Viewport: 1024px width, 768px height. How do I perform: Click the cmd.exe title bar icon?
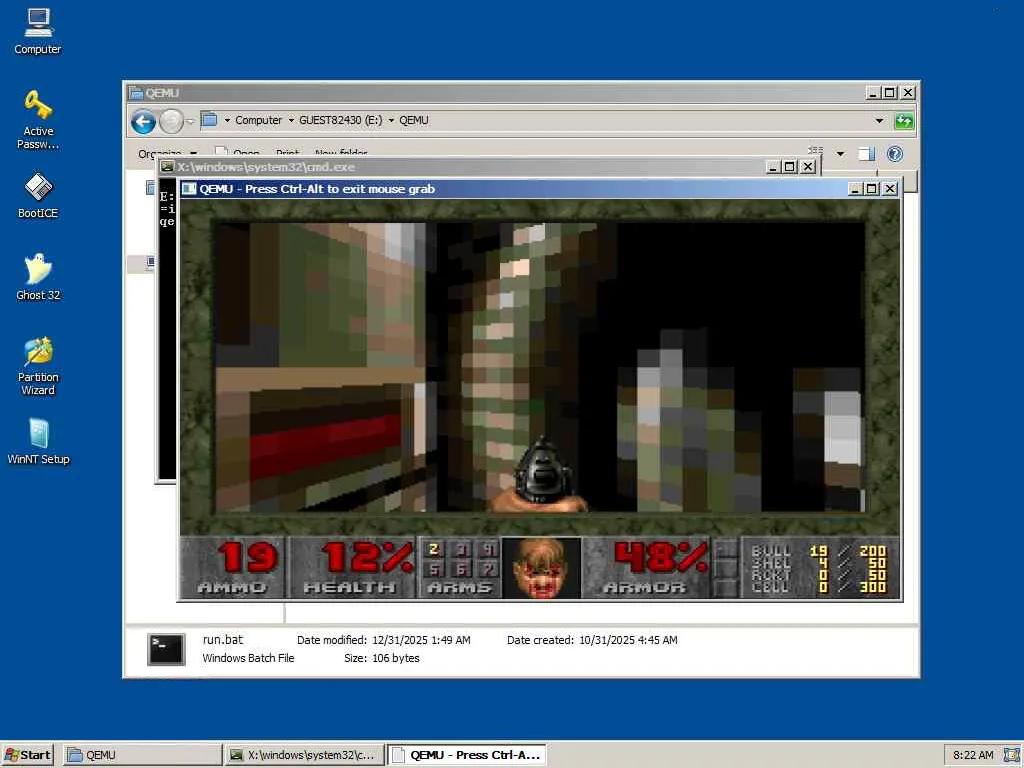pyautogui.click(x=168, y=167)
